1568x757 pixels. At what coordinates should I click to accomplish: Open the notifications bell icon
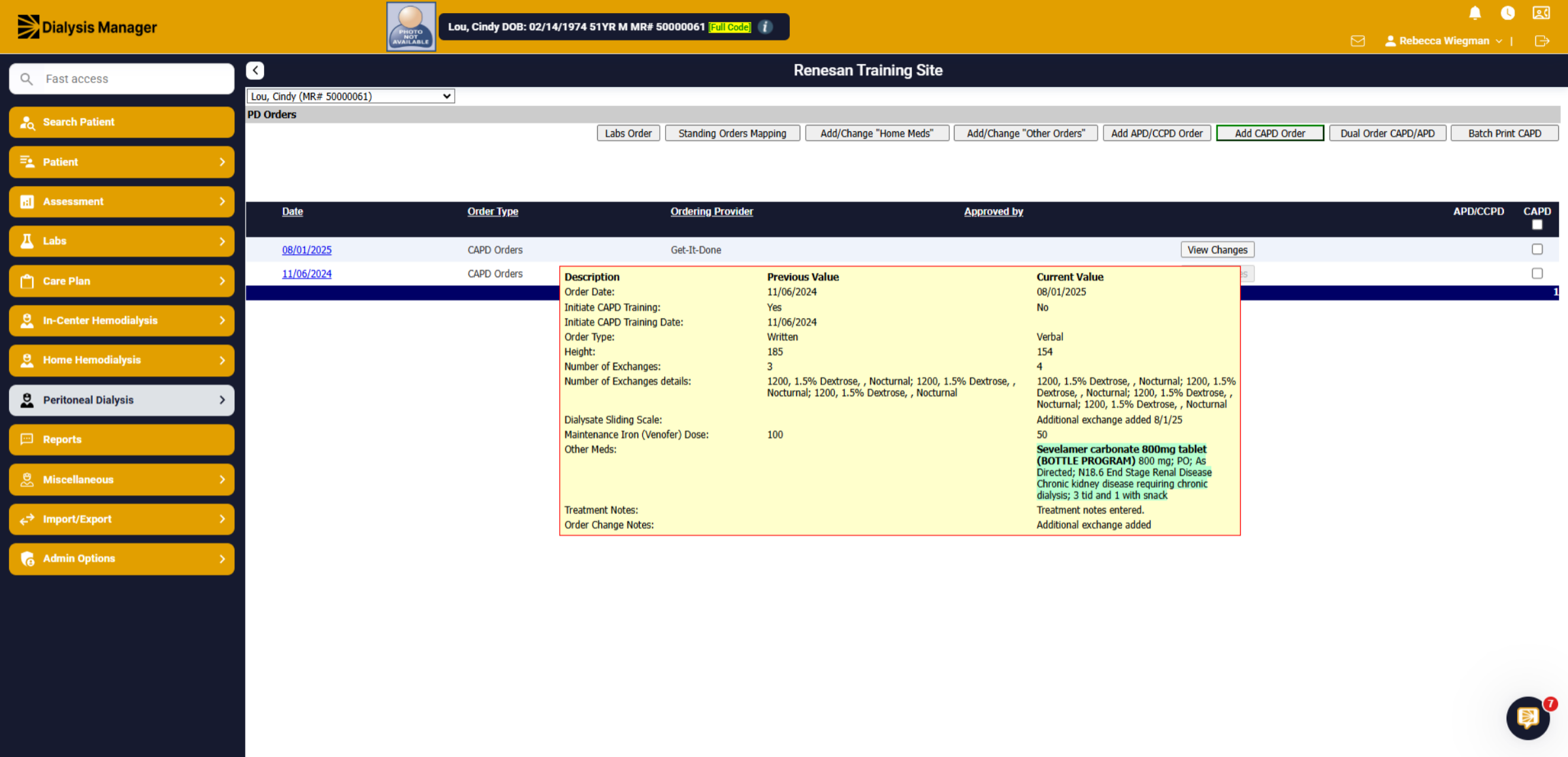[1475, 13]
